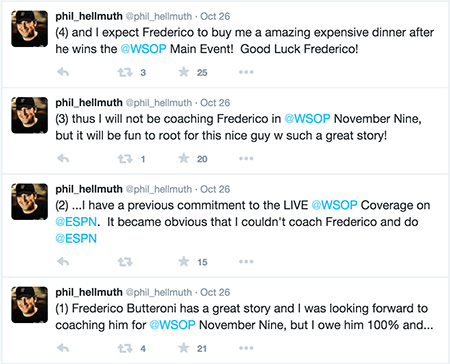Retweet tweet (3) with 1 retweet
This screenshot has height=364, width=450.
tap(125, 159)
